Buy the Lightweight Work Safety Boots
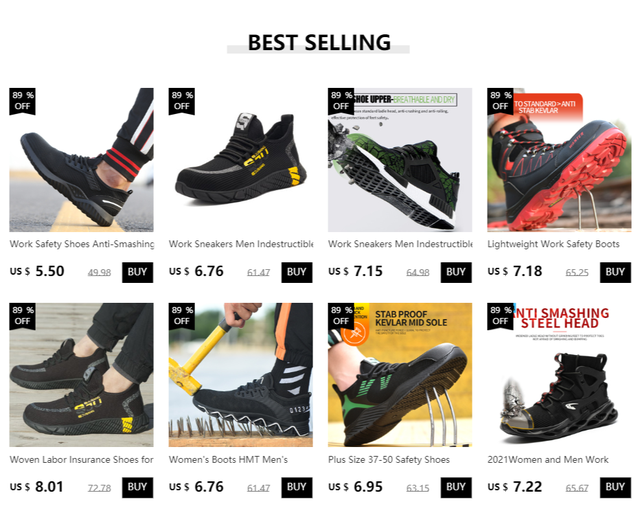The image size is (640, 515). (615, 272)
